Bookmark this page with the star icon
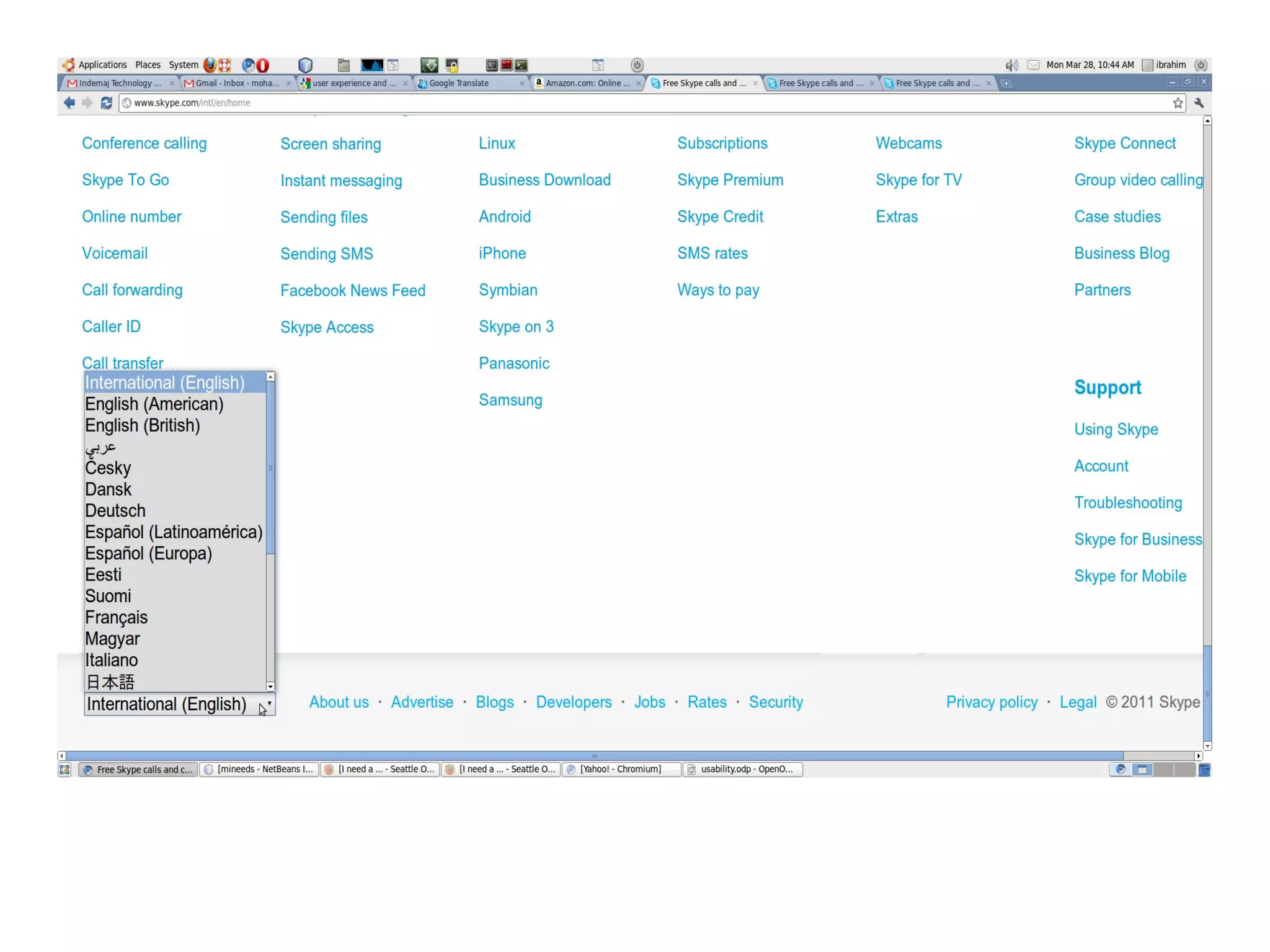The width and height of the screenshot is (1270, 952). (1177, 103)
